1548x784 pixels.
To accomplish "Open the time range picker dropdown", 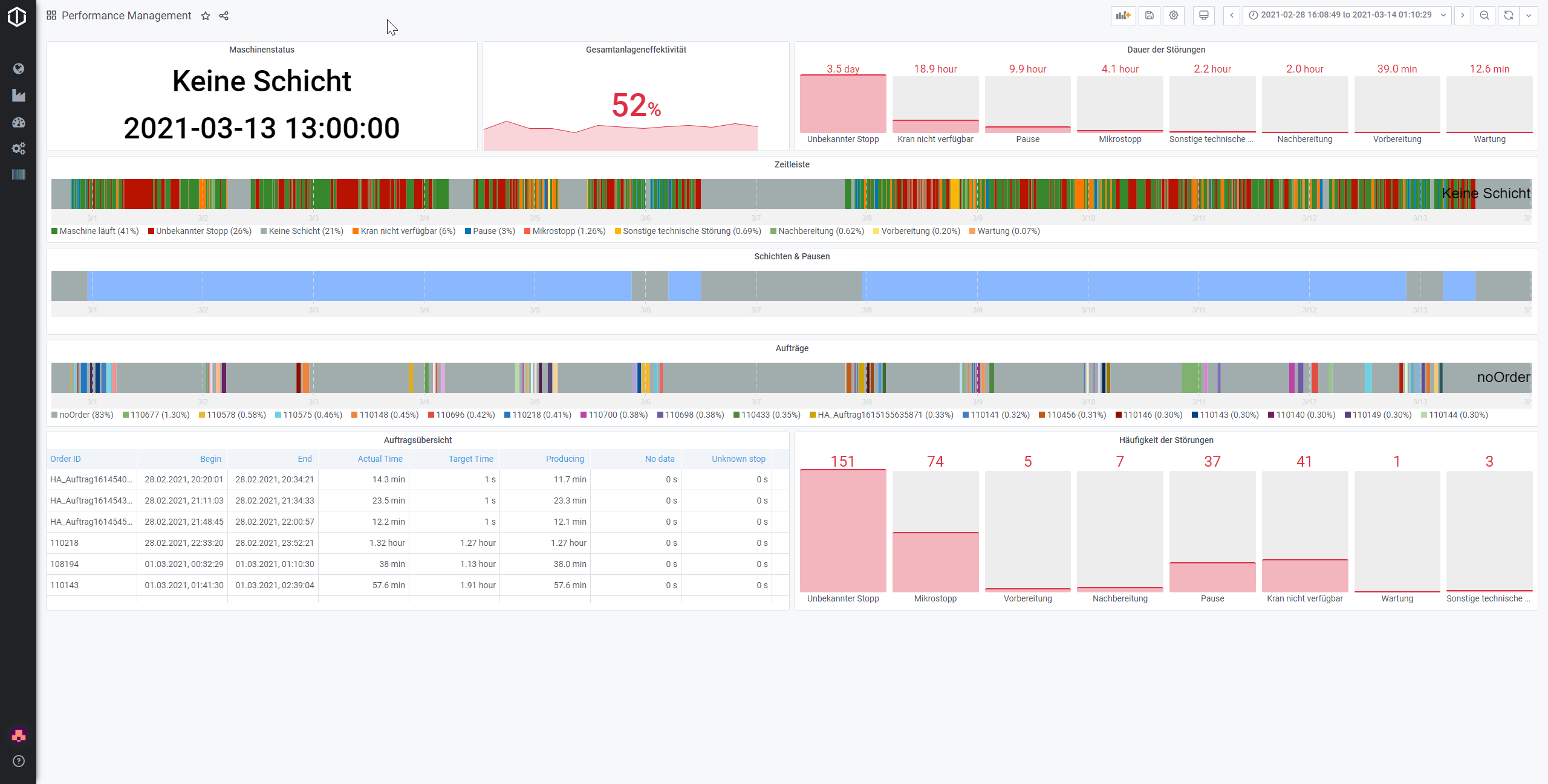I will [1347, 15].
